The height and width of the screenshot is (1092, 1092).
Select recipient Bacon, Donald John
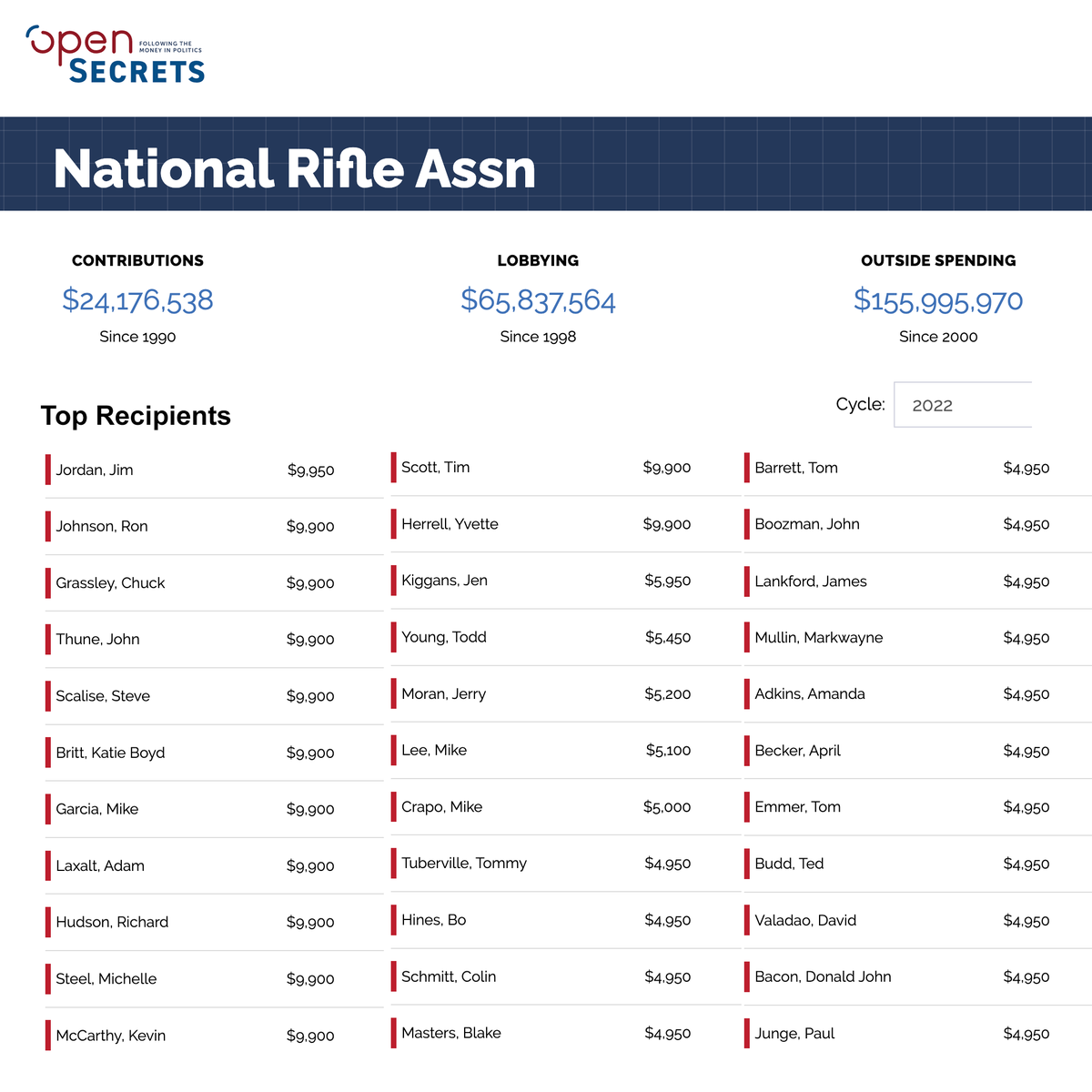coord(823,976)
